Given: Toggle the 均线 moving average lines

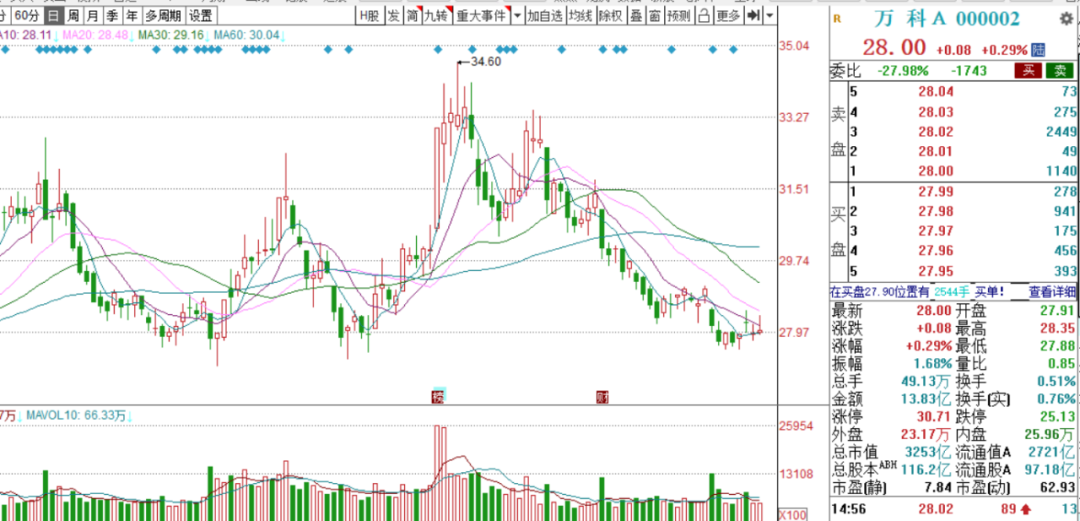Looking at the screenshot, I should tap(581, 15).
